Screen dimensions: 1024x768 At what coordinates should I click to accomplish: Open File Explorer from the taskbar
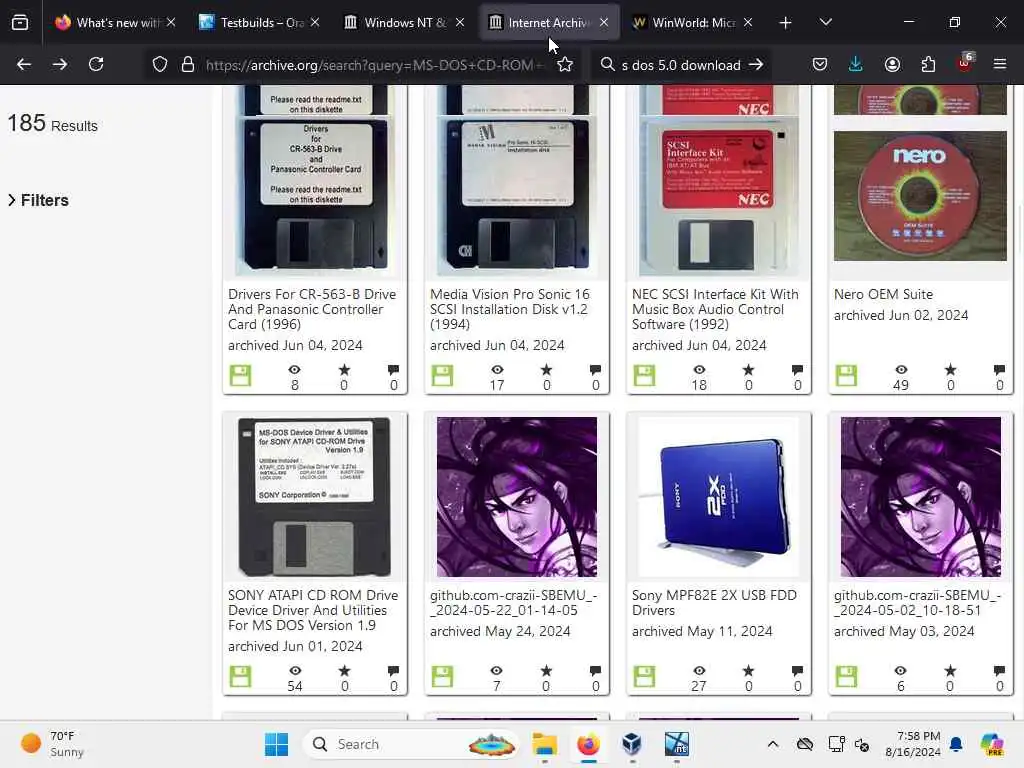point(544,744)
